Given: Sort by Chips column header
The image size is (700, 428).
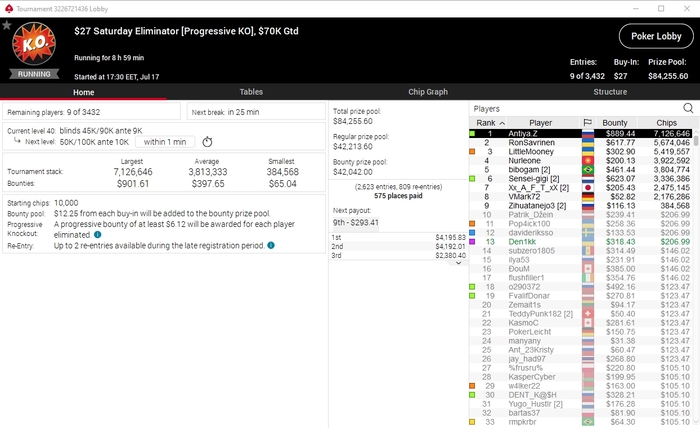Looking at the screenshot, I should tap(666, 123).
